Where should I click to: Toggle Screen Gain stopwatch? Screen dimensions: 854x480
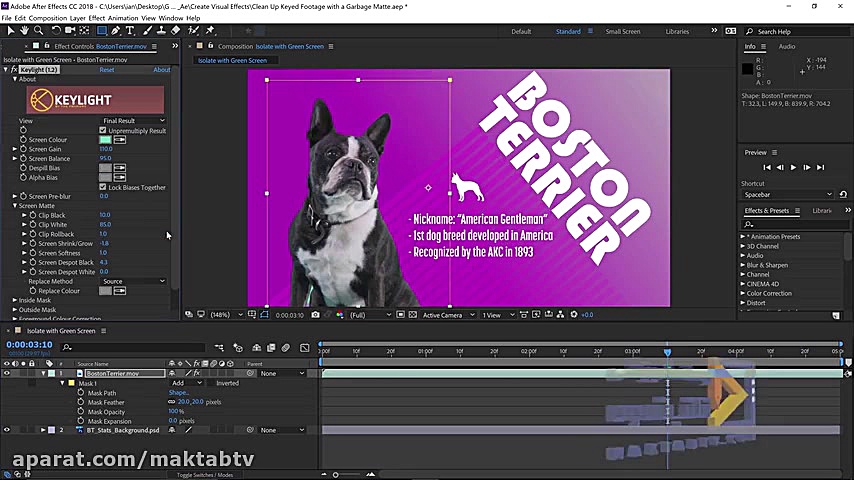click(x=23, y=149)
